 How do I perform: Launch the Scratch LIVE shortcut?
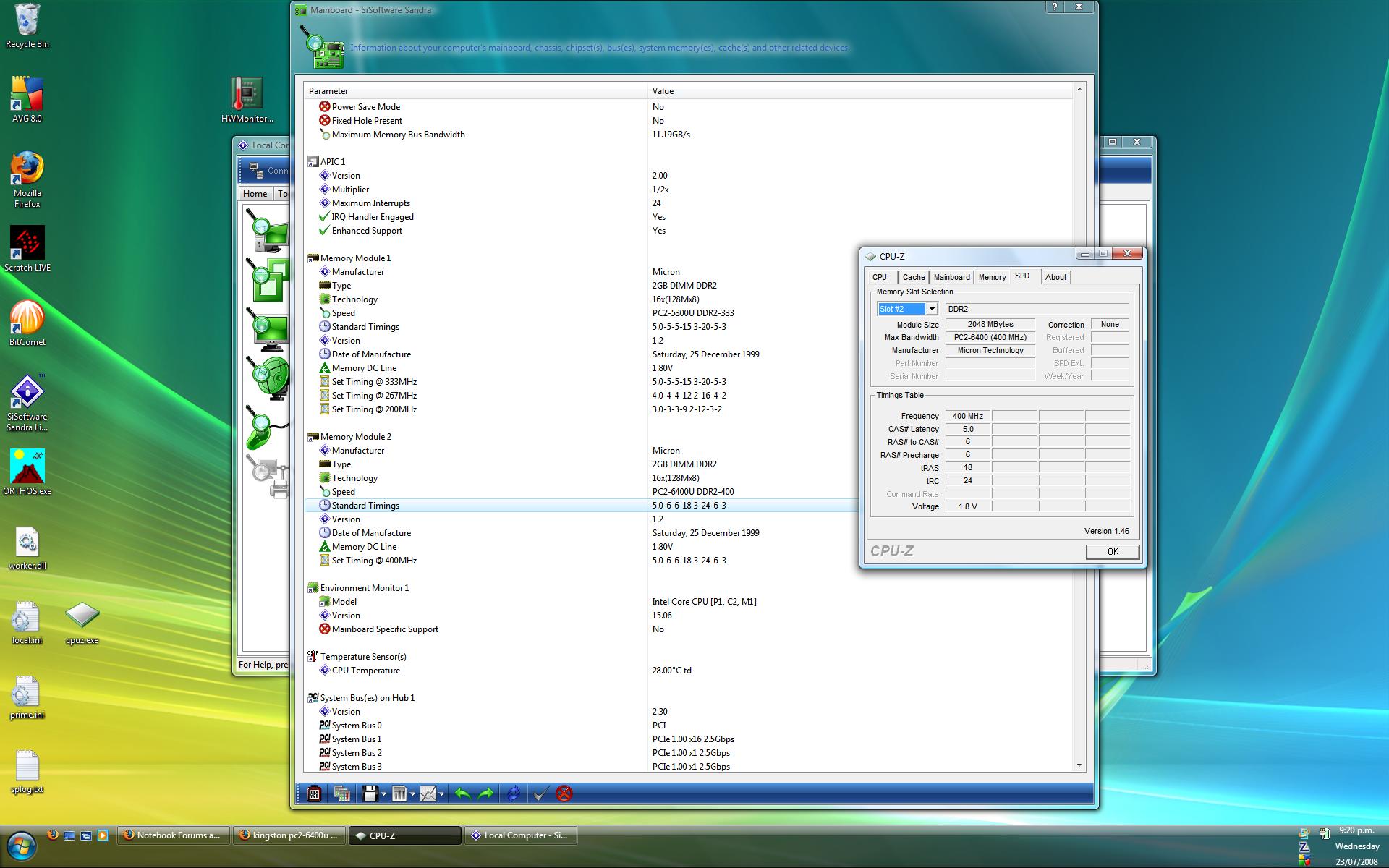tap(27, 249)
